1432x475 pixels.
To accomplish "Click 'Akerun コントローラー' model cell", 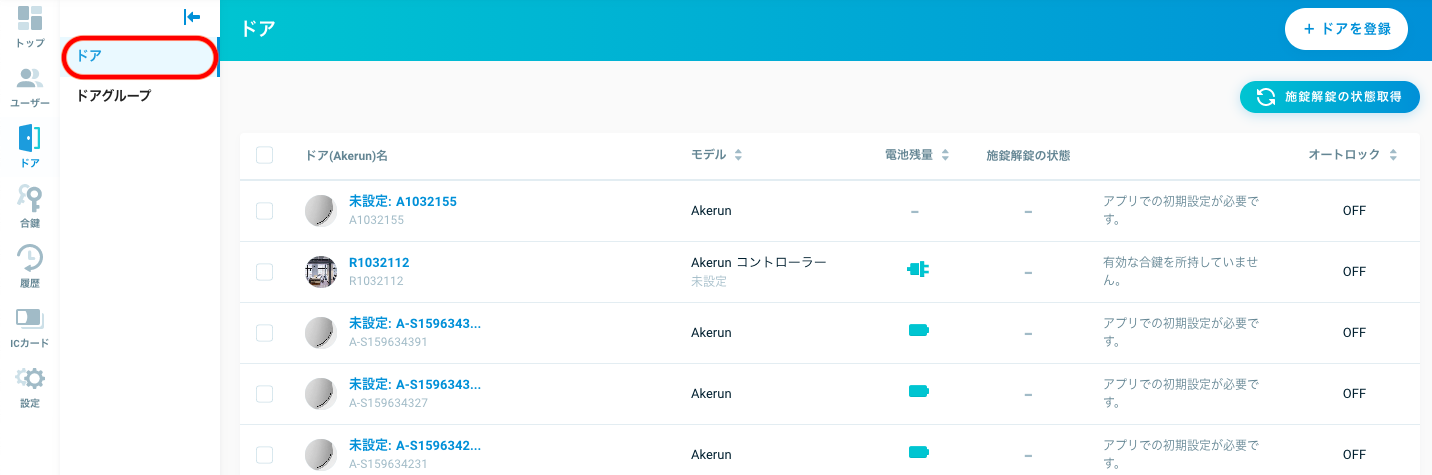I will point(759,263).
